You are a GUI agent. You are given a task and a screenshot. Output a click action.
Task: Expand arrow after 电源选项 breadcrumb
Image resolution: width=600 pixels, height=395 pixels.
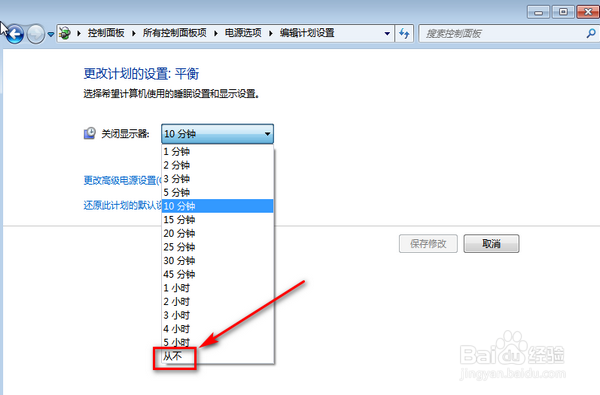[271, 34]
